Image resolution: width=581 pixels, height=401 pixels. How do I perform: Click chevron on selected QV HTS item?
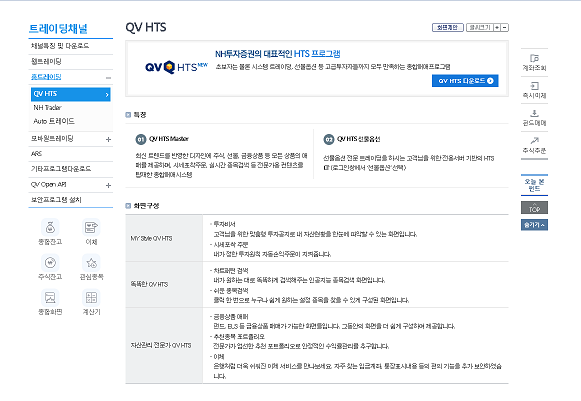107,95
